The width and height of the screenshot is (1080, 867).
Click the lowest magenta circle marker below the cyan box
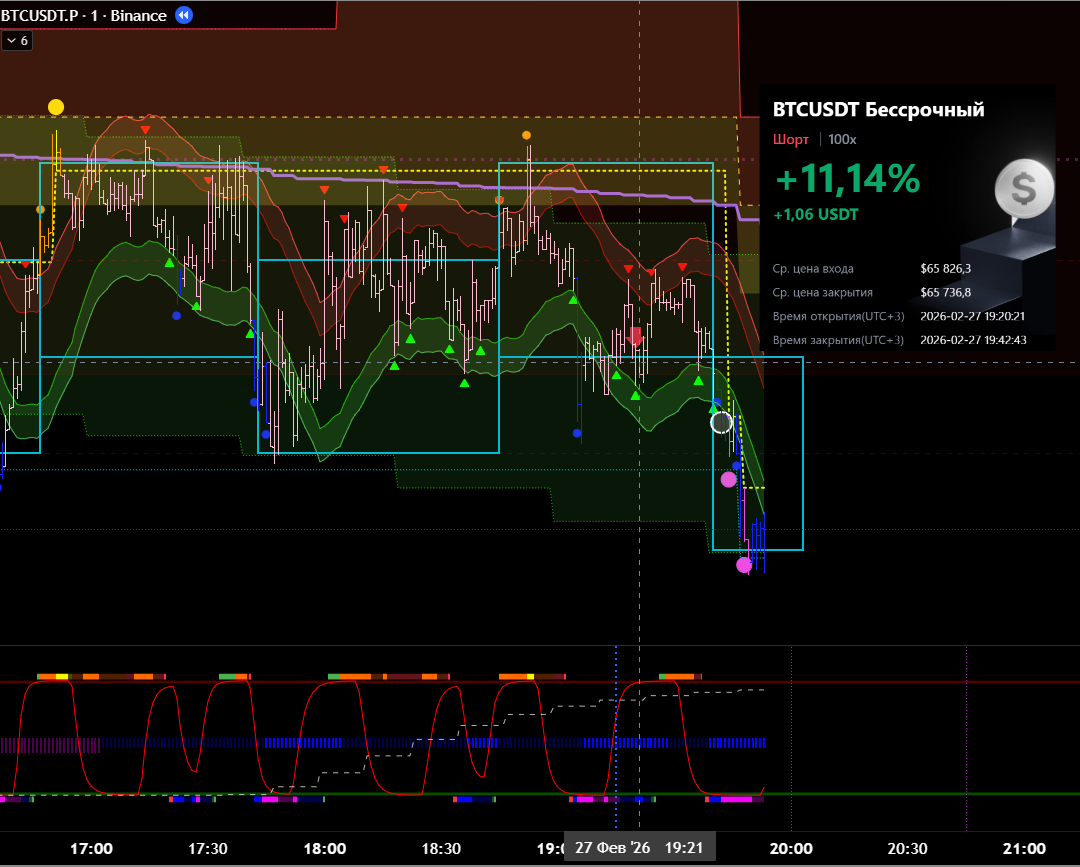pyautogui.click(x=744, y=565)
